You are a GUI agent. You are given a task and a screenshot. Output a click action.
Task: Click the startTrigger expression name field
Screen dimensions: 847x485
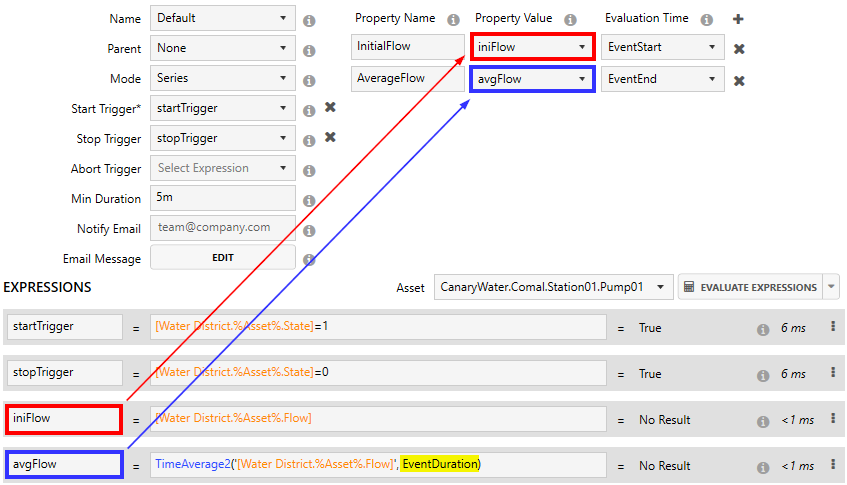pos(64,327)
